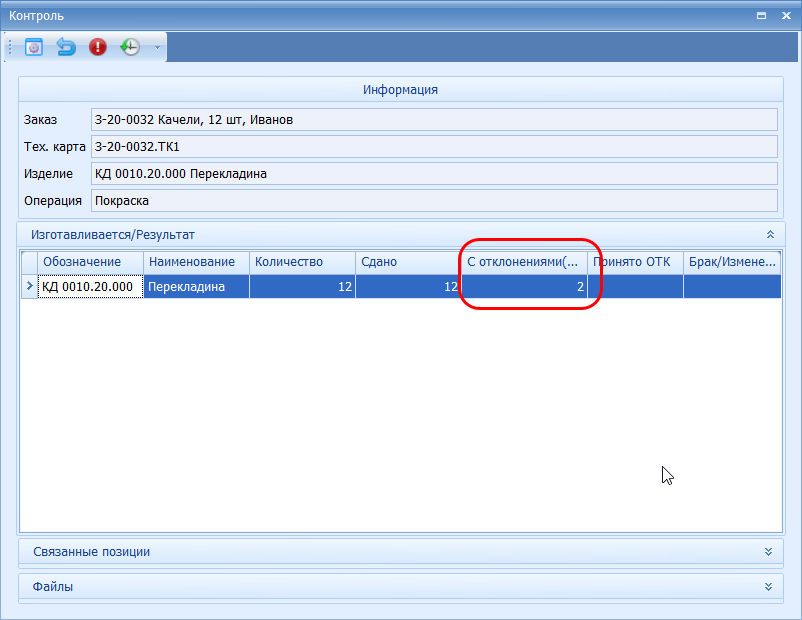Sort by the Обозначение column header
Screen dimensions: 802x620
pyautogui.click(x=90, y=262)
